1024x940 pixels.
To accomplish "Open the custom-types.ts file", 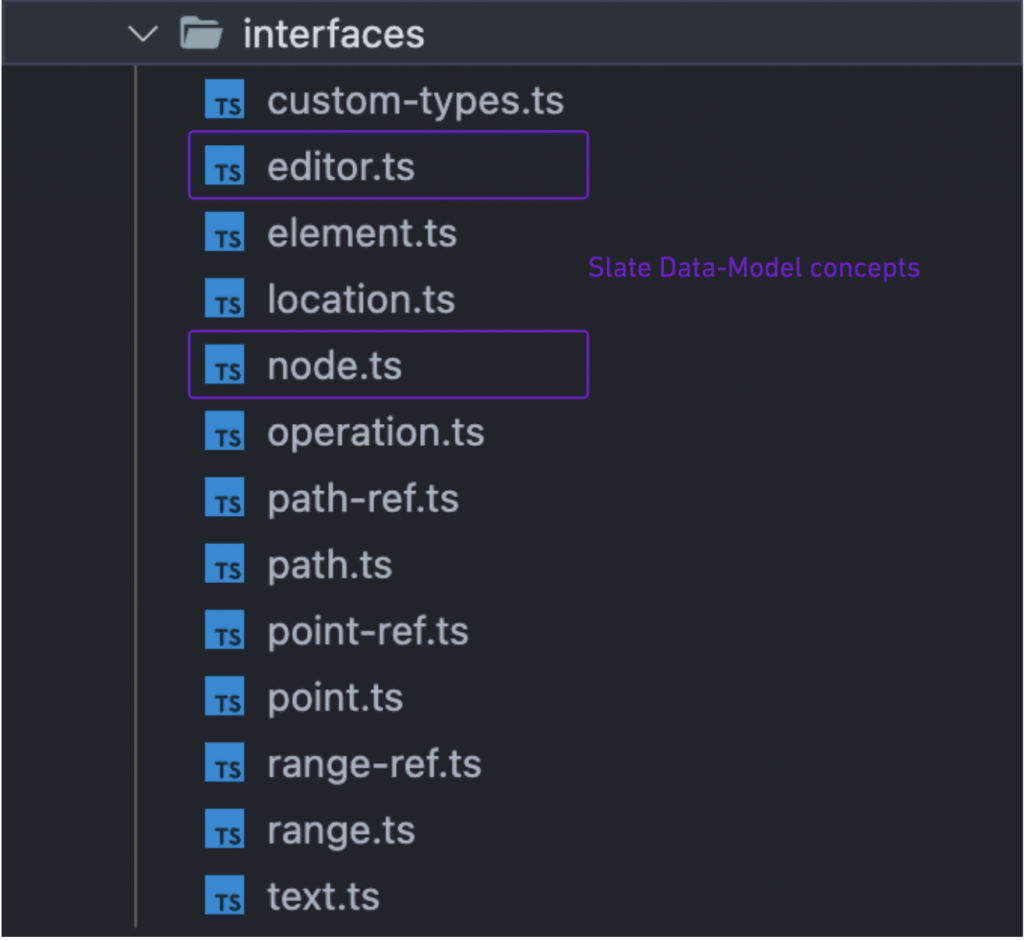I will (x=415, y=101).
